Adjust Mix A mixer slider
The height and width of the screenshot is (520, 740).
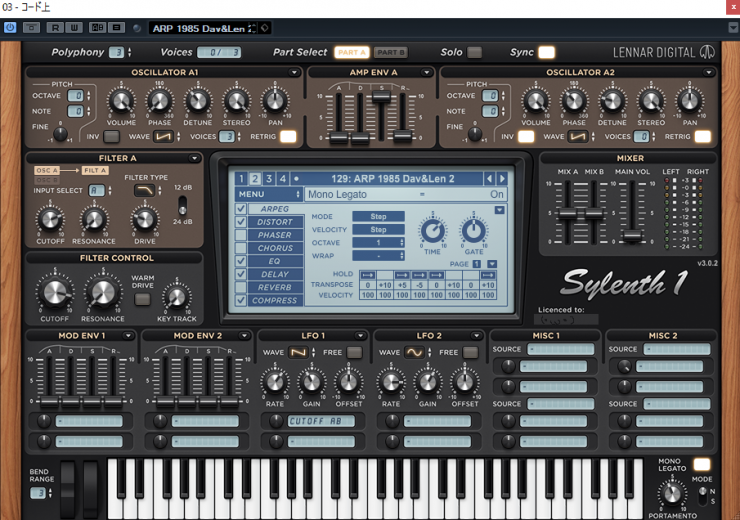[x=567, y=214]
